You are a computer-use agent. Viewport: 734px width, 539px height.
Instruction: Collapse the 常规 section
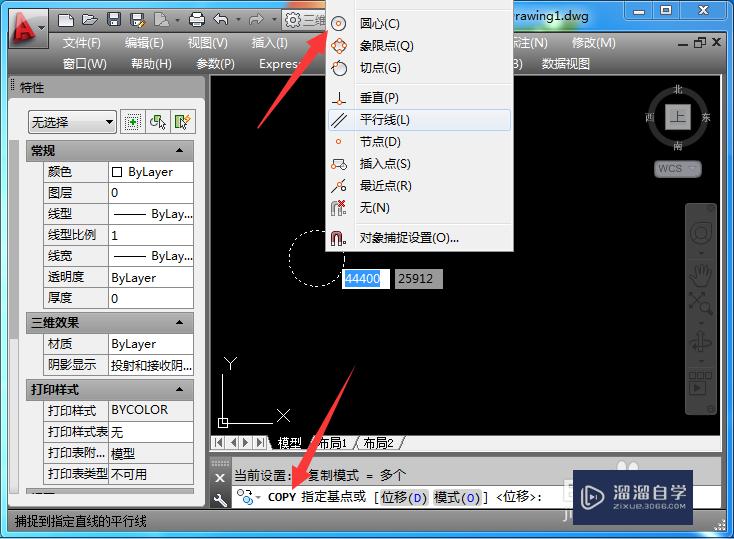point(179,150)
